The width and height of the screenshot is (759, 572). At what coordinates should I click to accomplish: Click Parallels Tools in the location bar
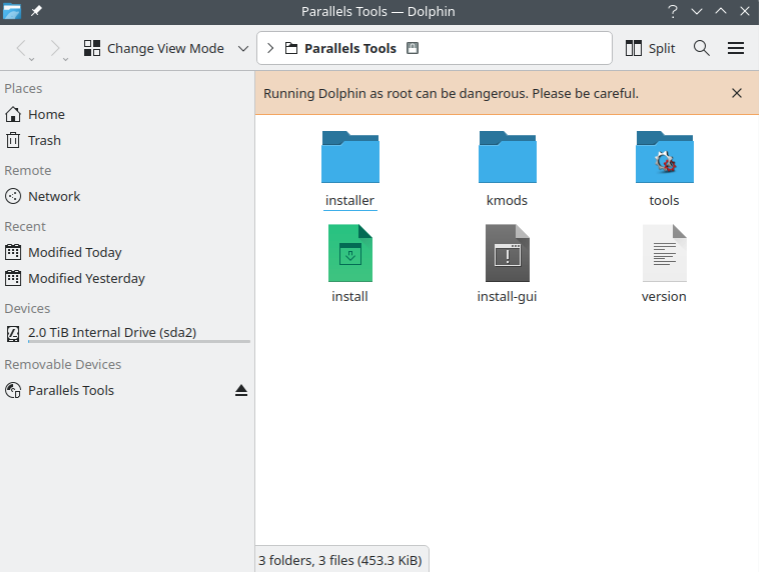coord(350,48)
